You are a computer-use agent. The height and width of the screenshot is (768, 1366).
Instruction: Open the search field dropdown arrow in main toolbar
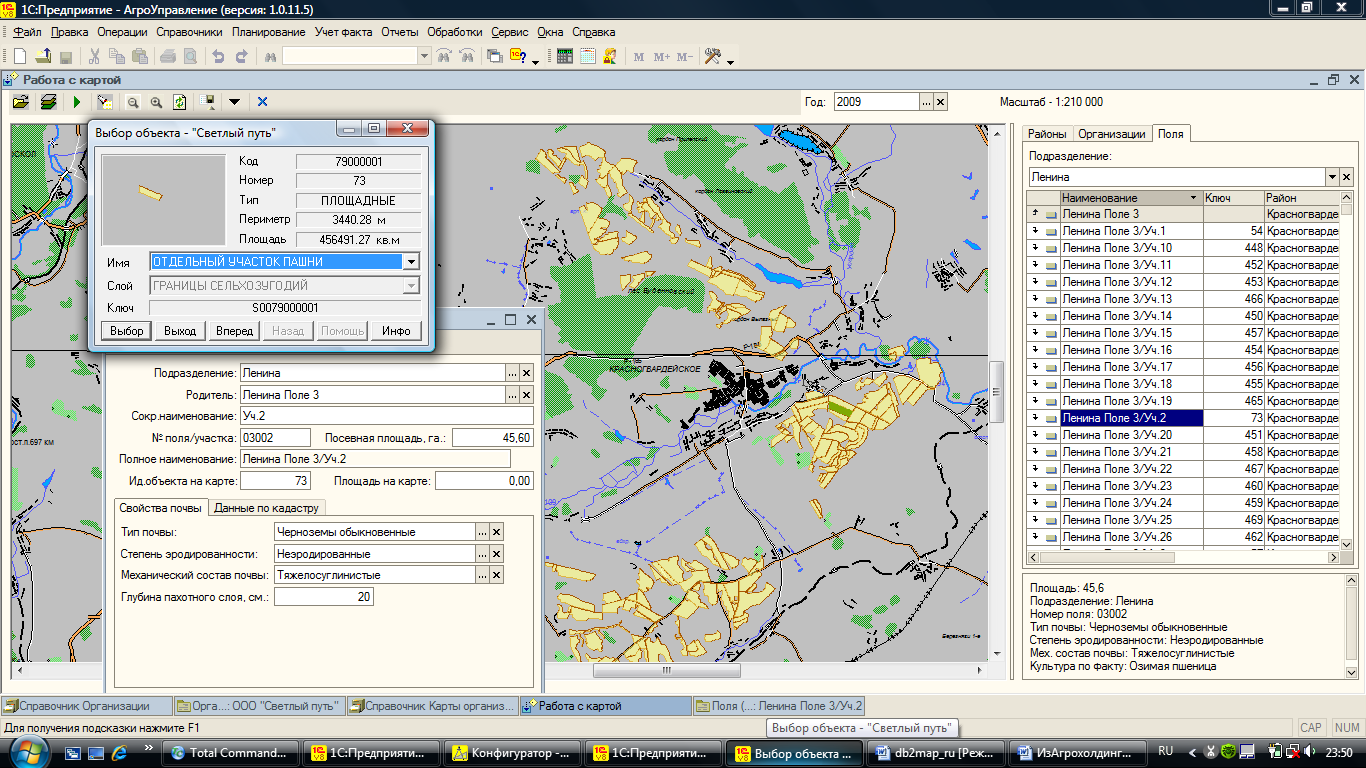coord(424,57)
